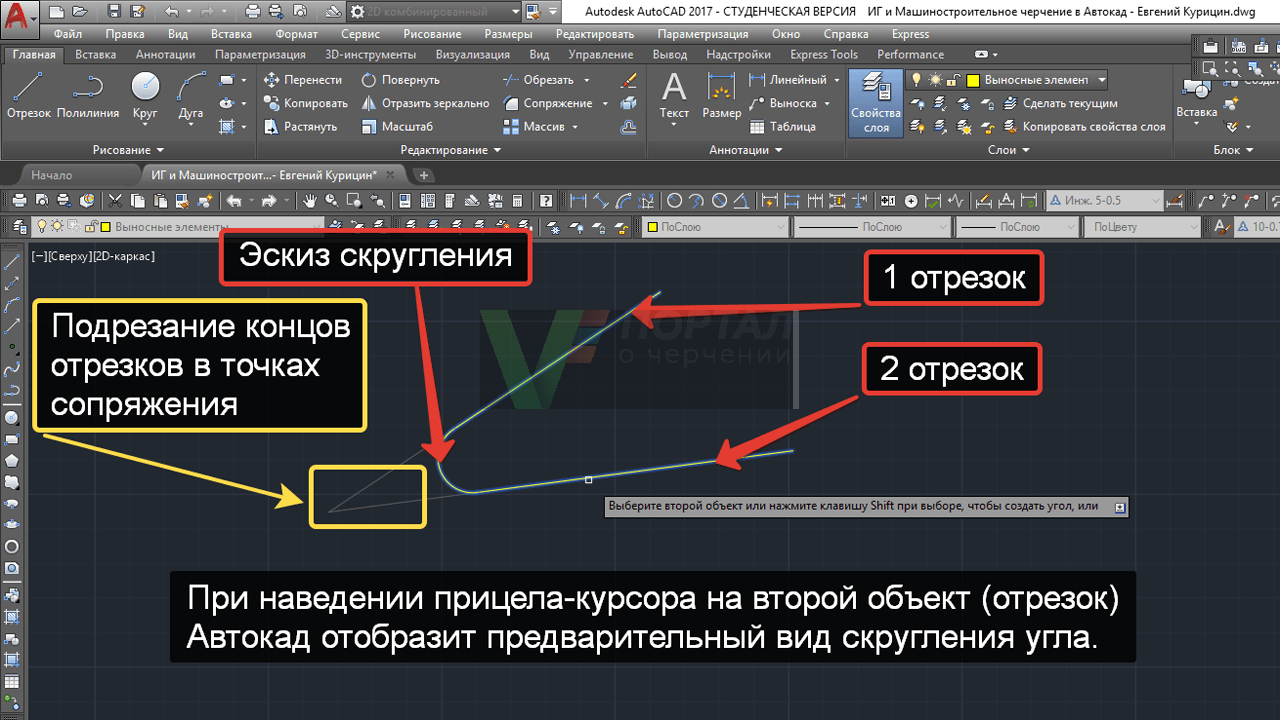Expand the Рисование panel
This screenshot has height=720, width=1280.
click(127, 150)
